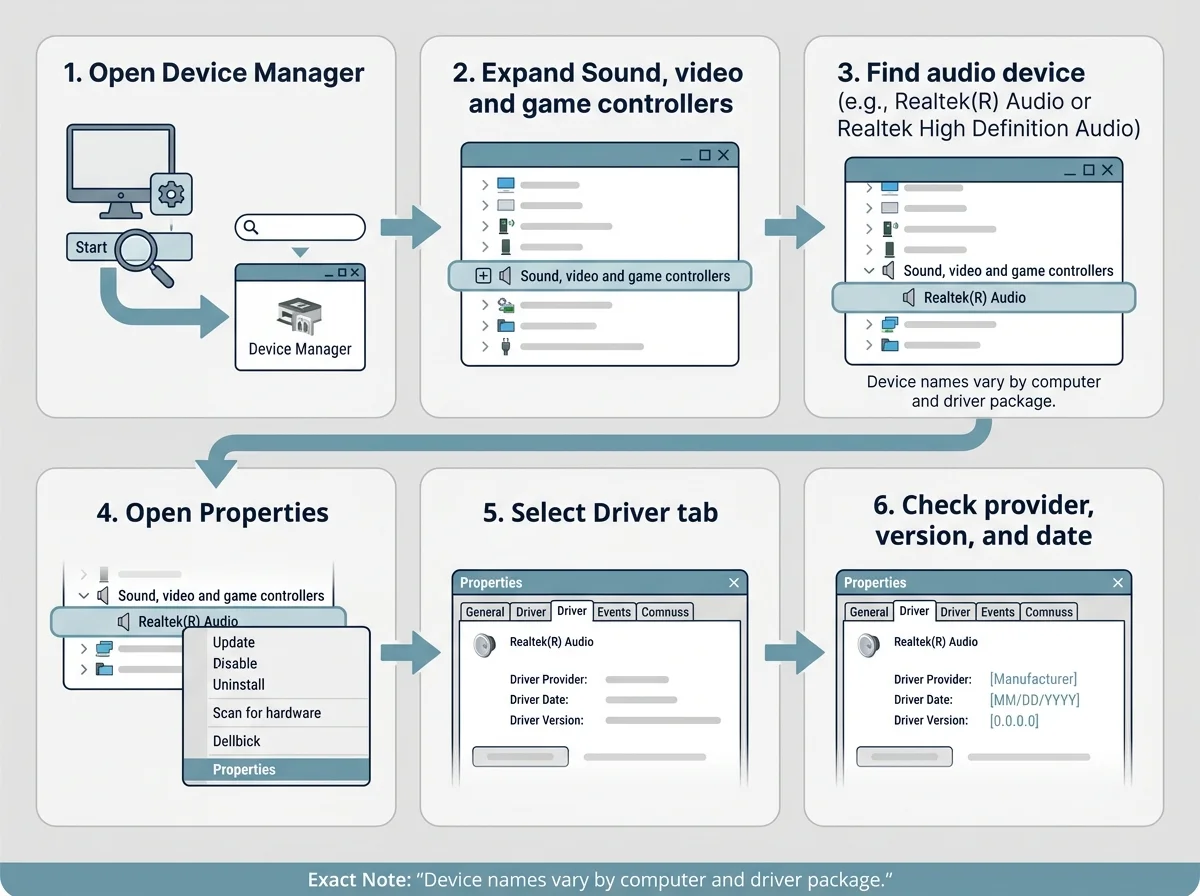
Task: Click gray drive icon in step 3 tree
Action: (889, 209)
